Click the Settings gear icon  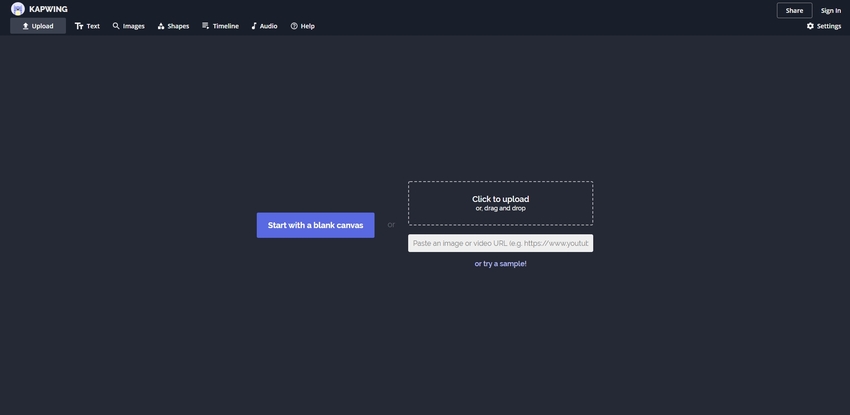click(810, 26)
